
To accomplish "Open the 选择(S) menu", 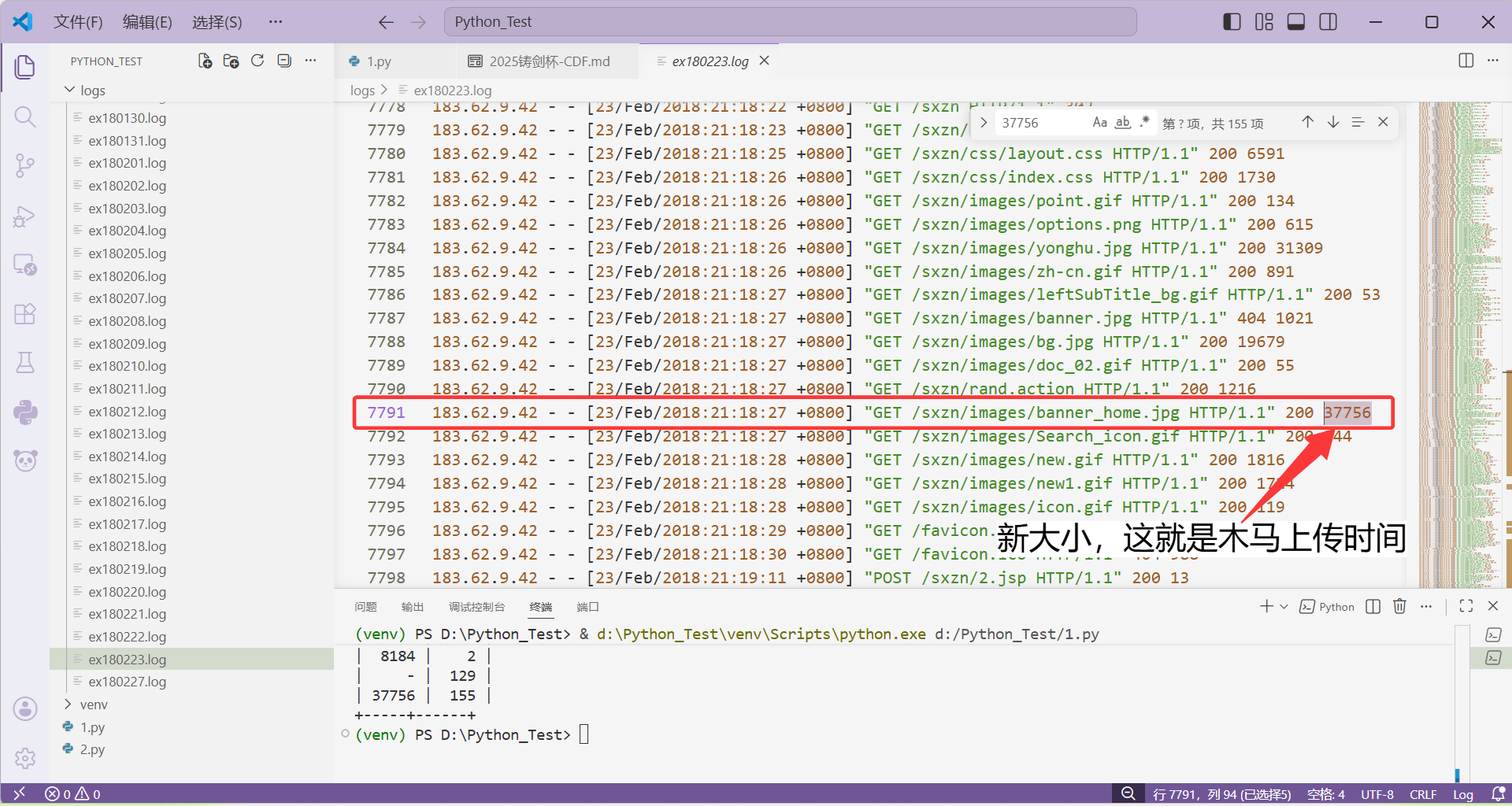I will 217,22.
